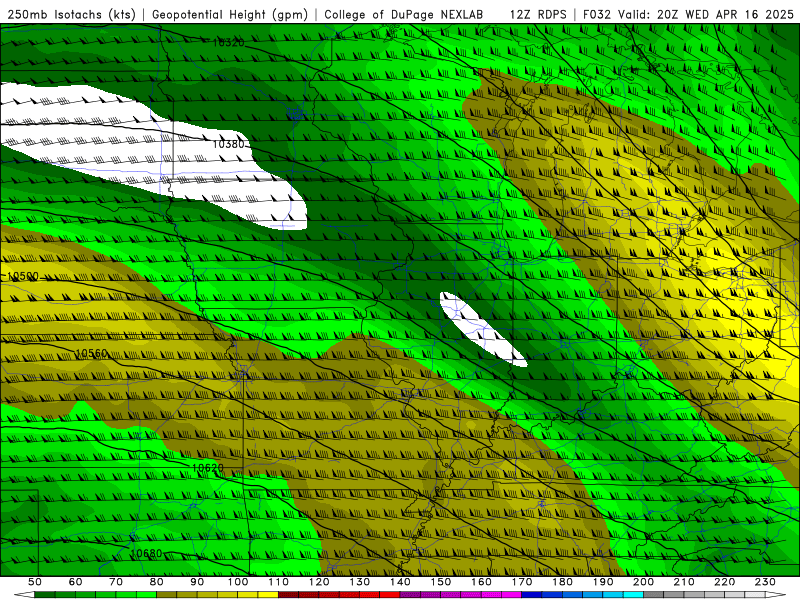
Task: Click the 10320 height contour label
Action: (229, 43)
